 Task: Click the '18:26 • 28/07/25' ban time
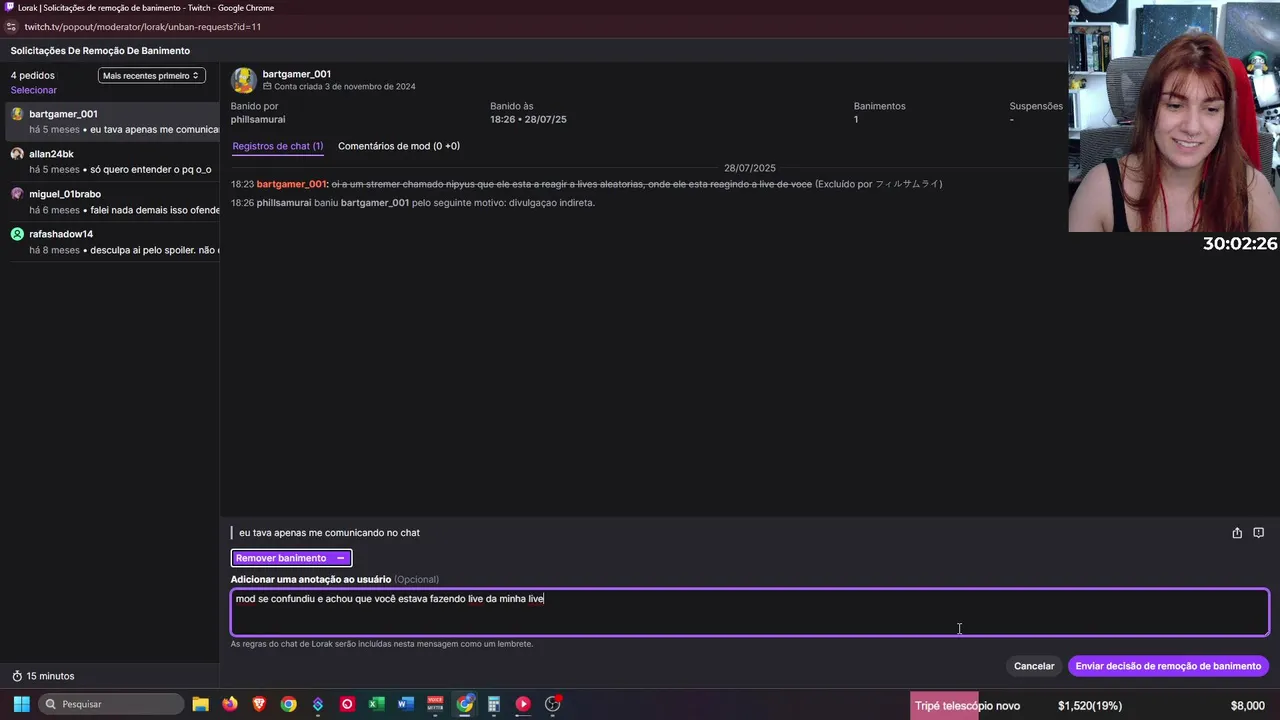click(528, 120)
